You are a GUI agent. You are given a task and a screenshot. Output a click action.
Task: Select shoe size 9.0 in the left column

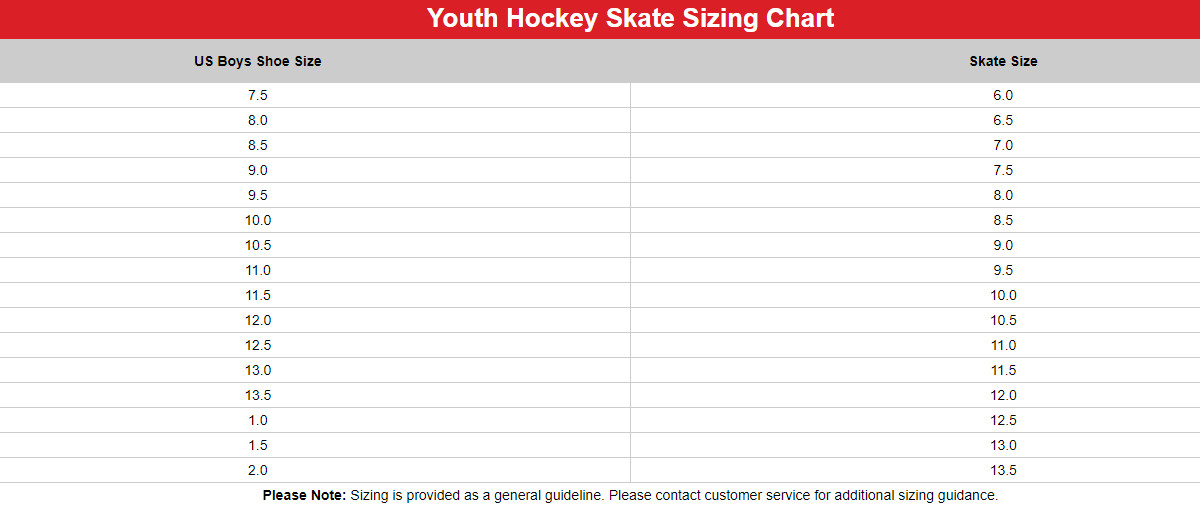click(258, 170)
